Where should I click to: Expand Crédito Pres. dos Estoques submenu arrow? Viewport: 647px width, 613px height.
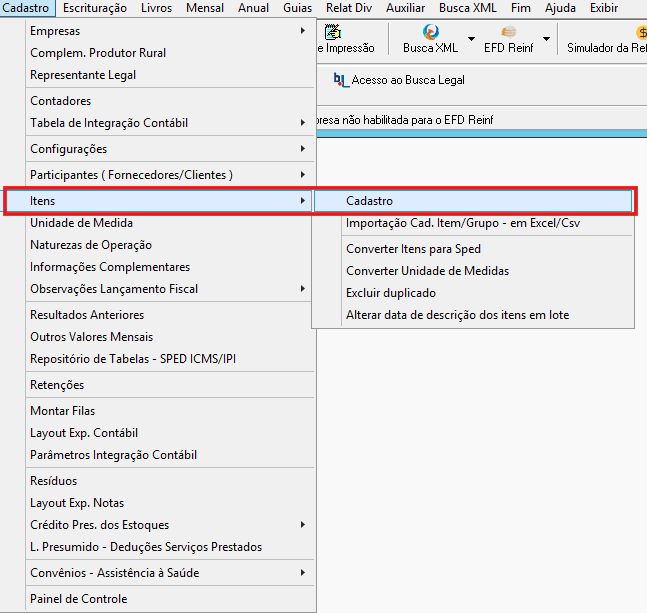[x=303, y=524]
